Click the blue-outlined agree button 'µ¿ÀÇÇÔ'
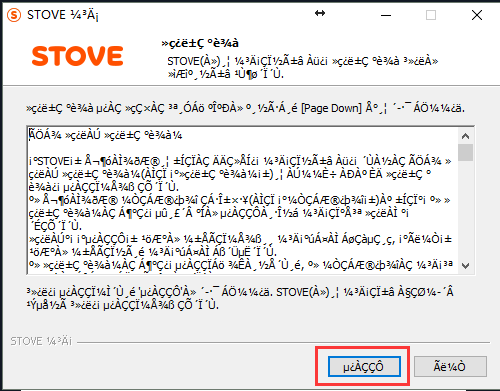The height and width of the screenshot is (391, 500). click(364, 367)
